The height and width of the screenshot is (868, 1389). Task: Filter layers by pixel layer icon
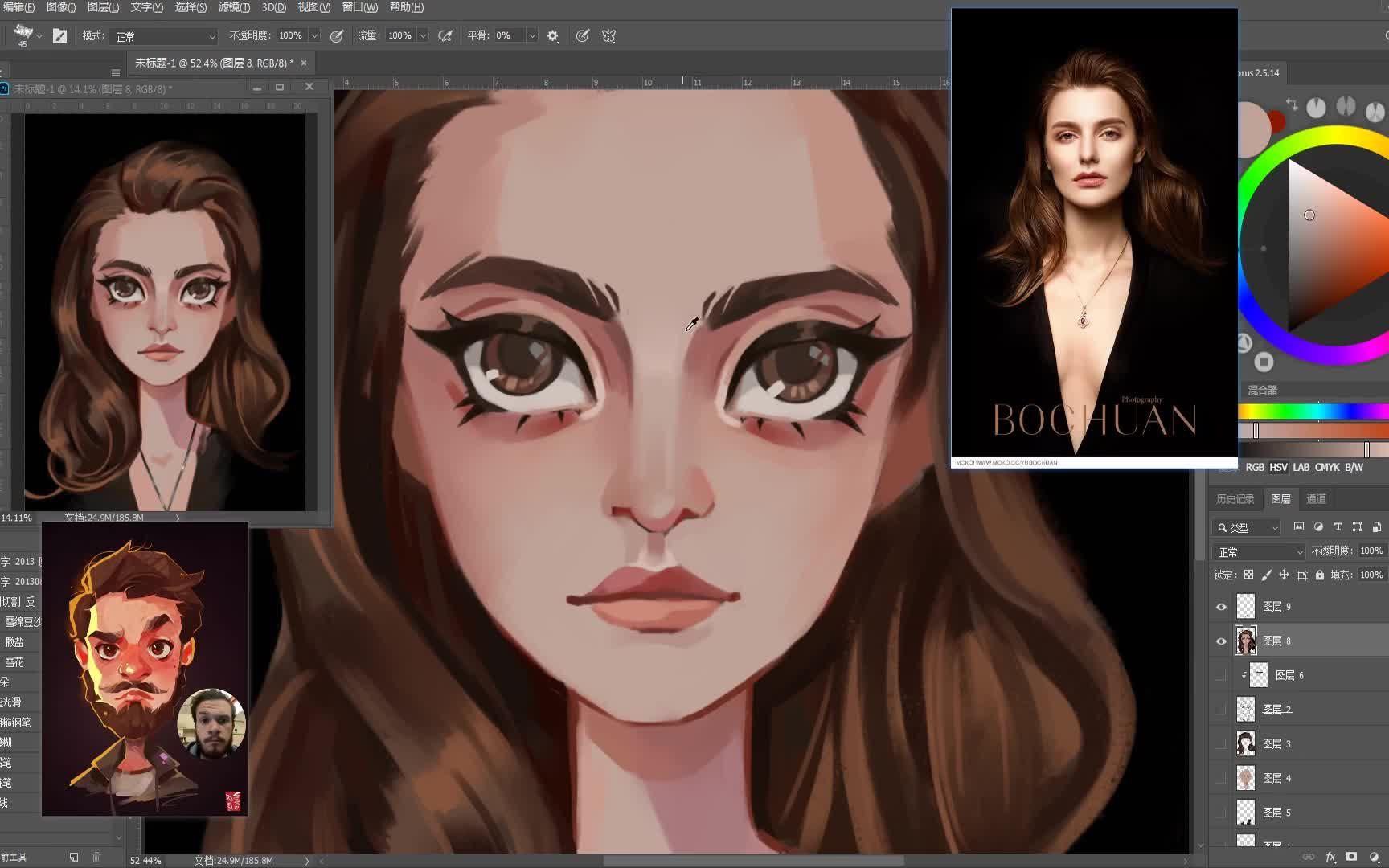pos(1299,527)
